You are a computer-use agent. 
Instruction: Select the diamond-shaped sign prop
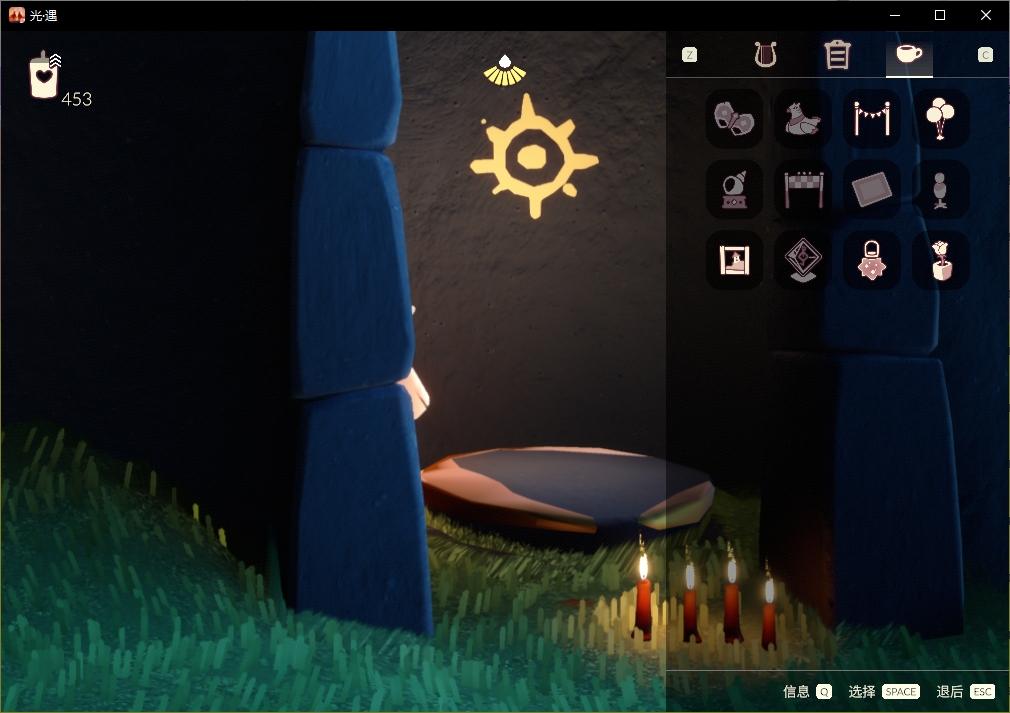(803, 260)
